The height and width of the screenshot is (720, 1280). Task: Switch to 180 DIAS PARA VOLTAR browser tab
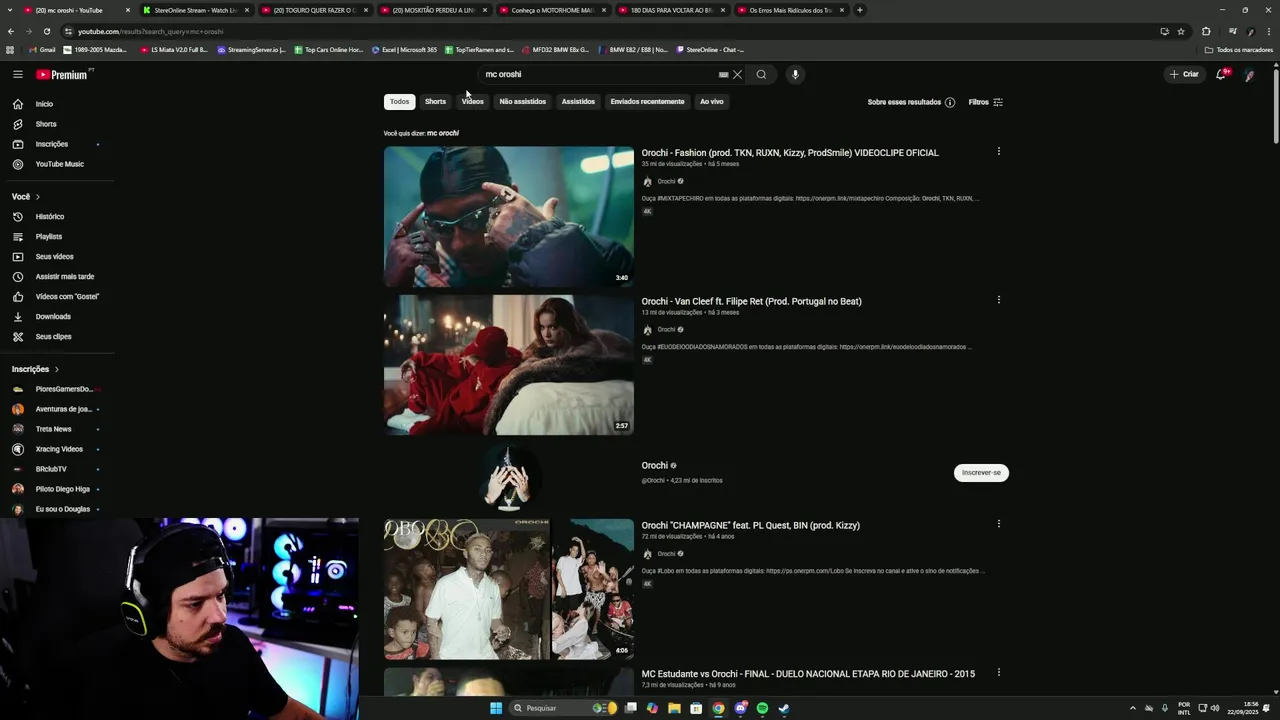pyautogui.click(x=671, y=10)
